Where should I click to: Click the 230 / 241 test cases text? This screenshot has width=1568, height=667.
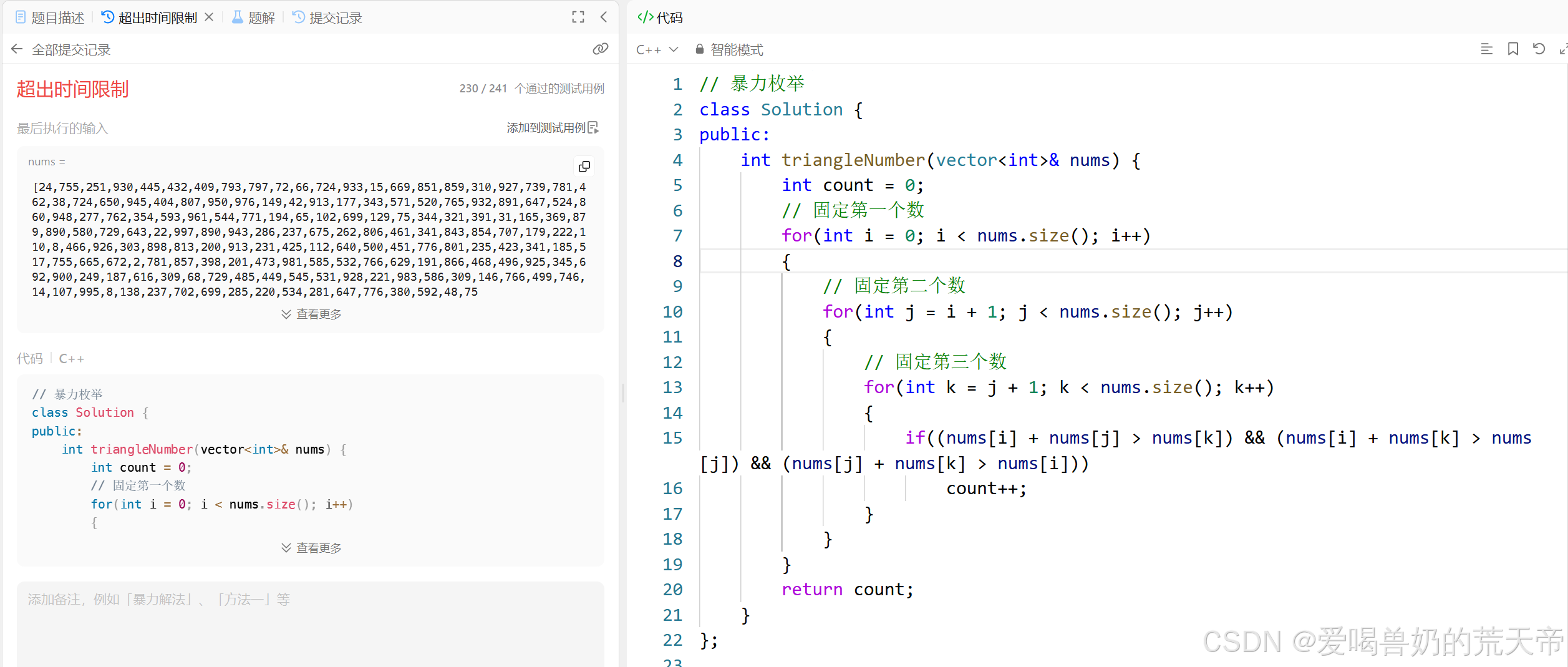(x=531, y=89)
